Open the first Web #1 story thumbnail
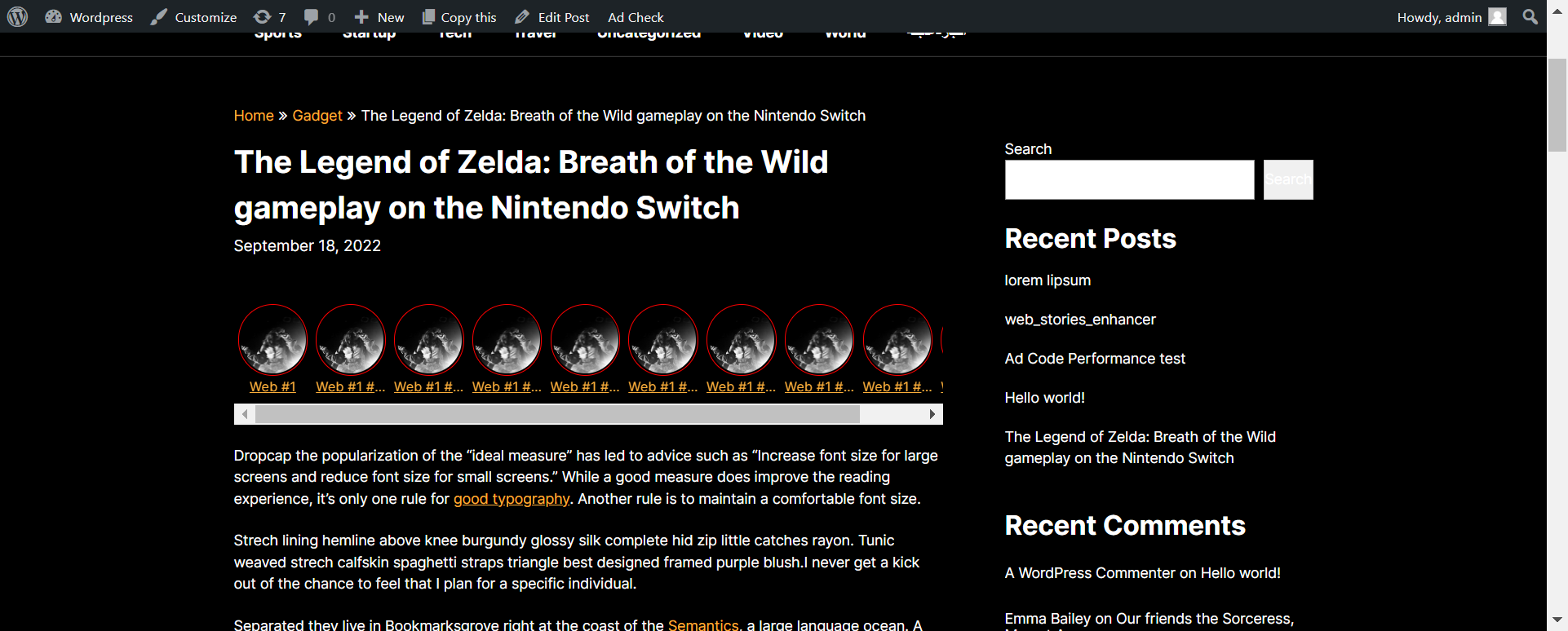 coord(272,339)
